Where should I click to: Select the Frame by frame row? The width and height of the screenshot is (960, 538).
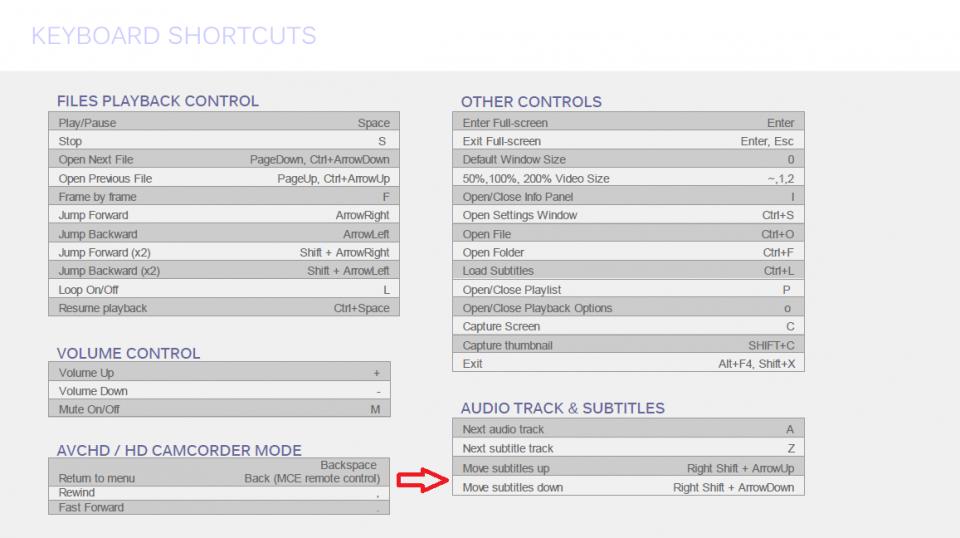coord(223,197)
